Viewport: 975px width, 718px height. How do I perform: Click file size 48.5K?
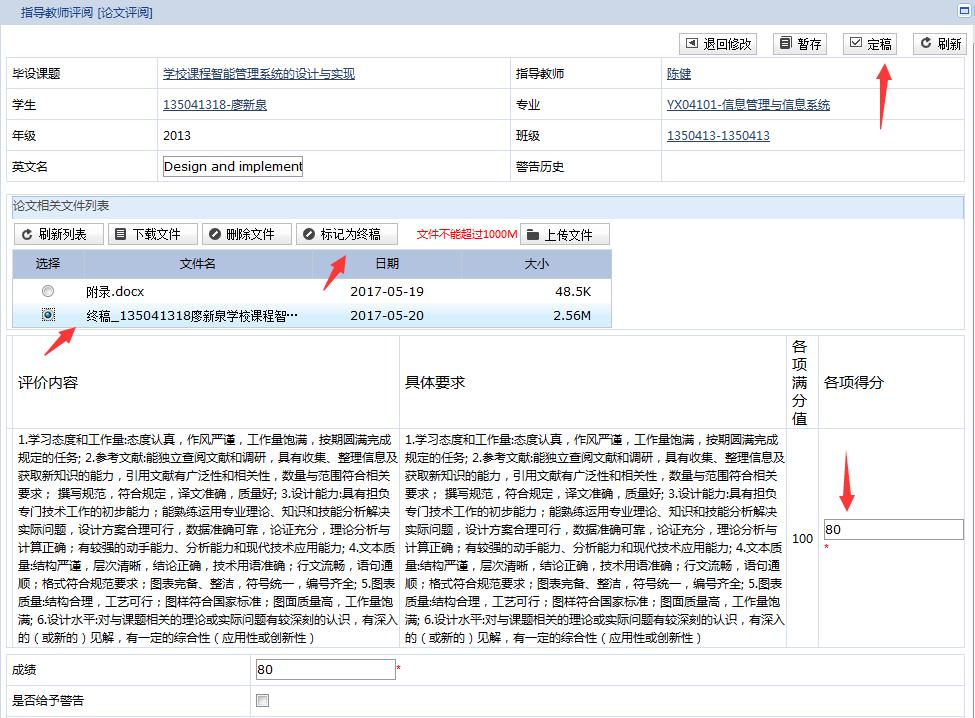pyautogui.click(x=573, y=292)
